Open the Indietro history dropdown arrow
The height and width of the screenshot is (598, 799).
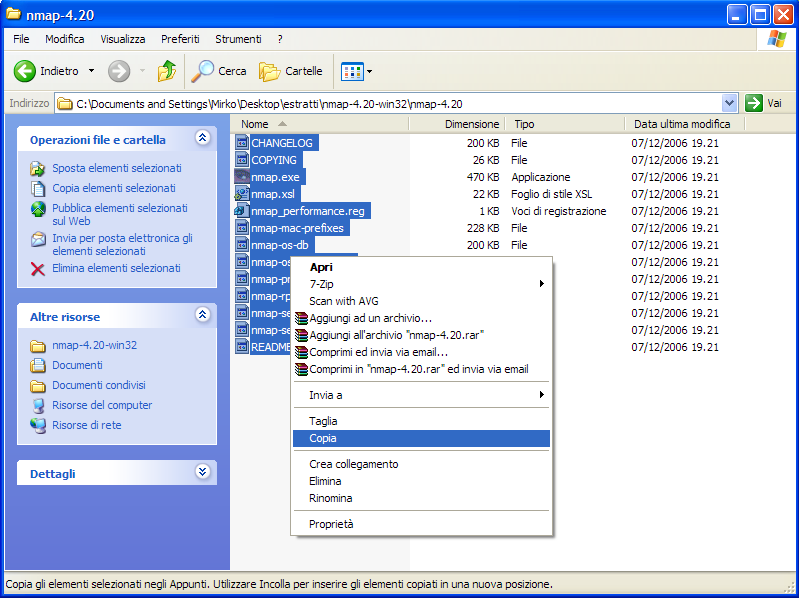[91, 71]
